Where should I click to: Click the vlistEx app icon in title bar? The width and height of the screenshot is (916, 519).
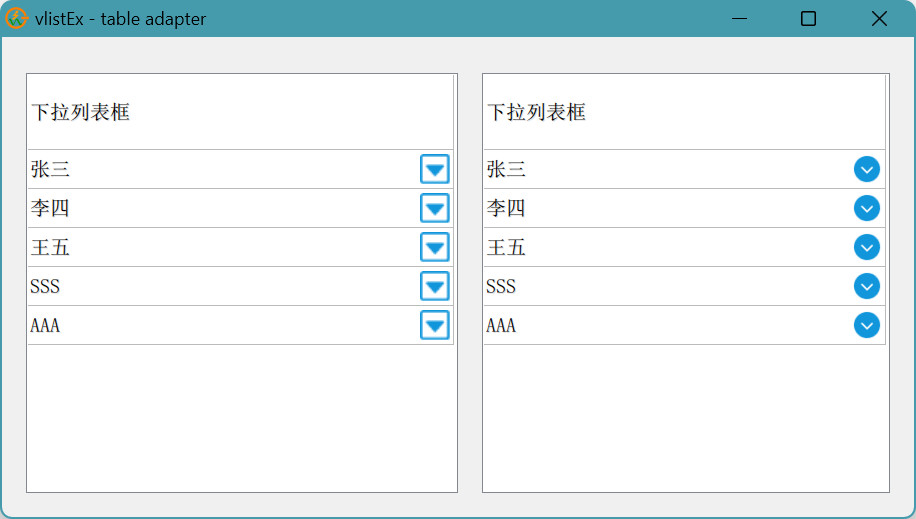click(16, 18)
